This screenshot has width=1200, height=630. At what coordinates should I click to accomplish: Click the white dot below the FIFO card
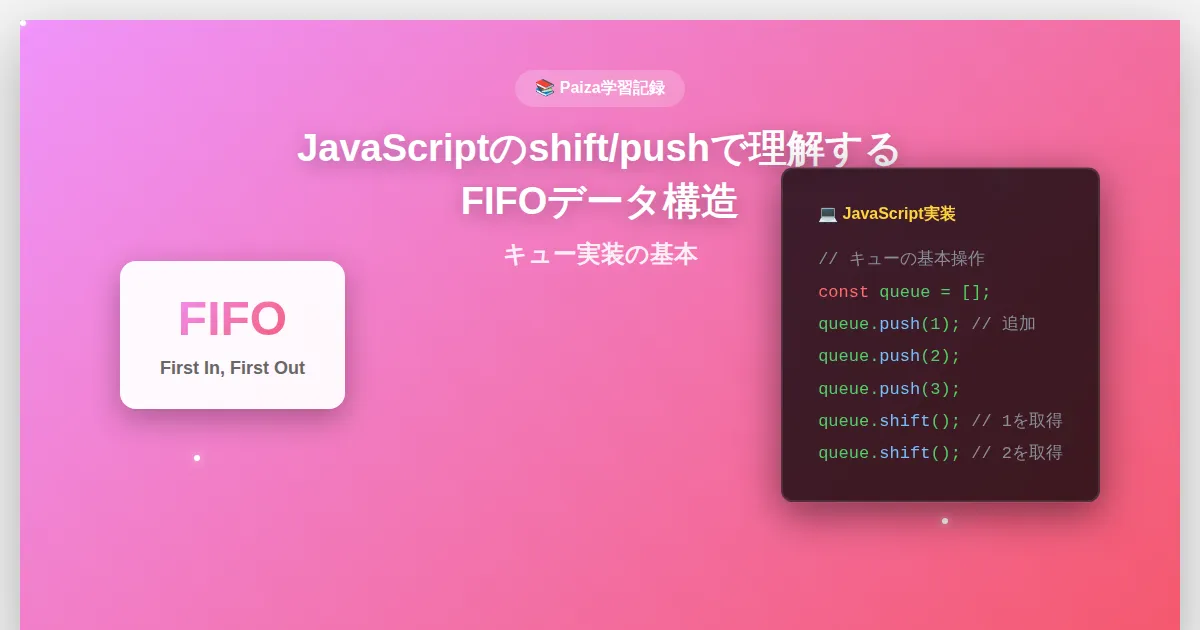click(x=197, y=458)
